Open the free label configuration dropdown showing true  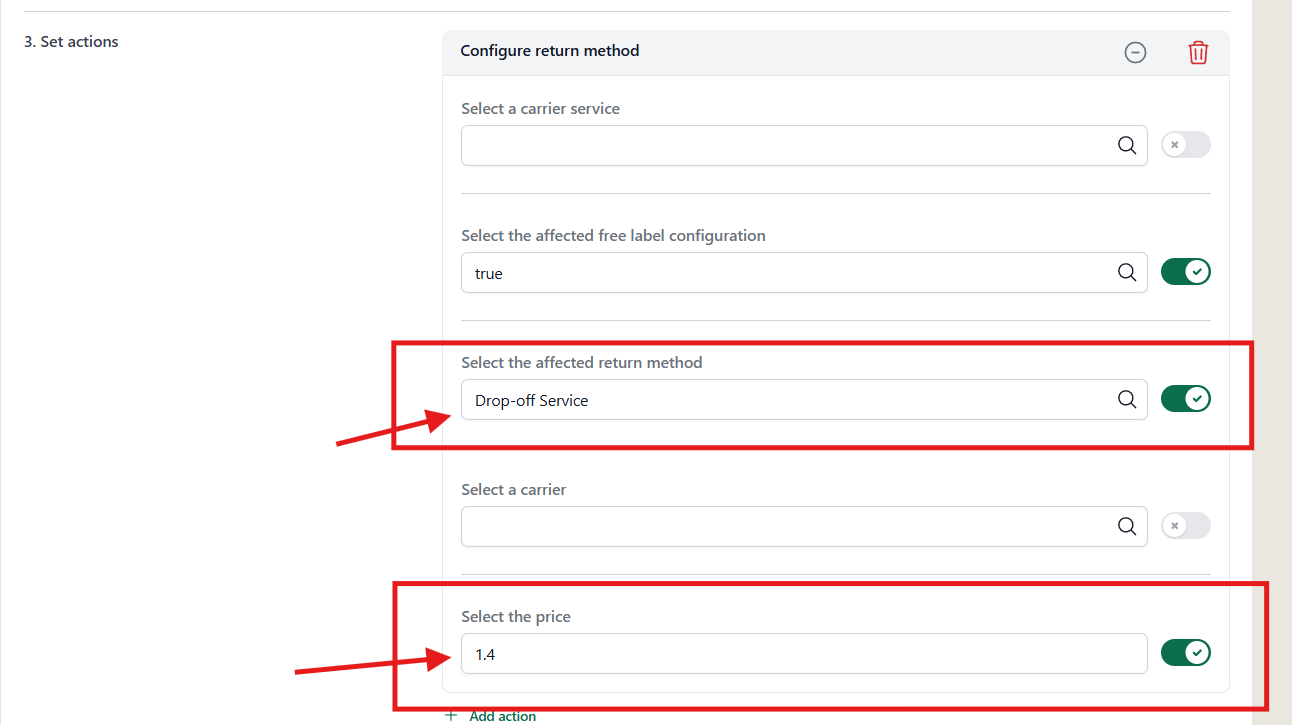804,272
